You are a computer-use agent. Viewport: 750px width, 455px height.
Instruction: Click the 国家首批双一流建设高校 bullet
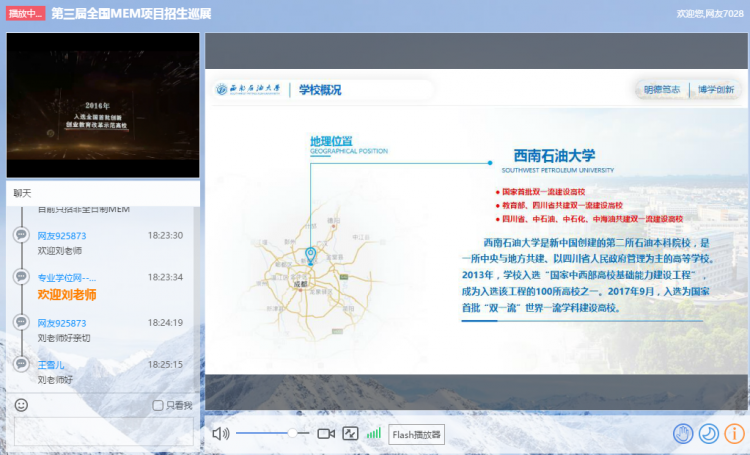543,192
